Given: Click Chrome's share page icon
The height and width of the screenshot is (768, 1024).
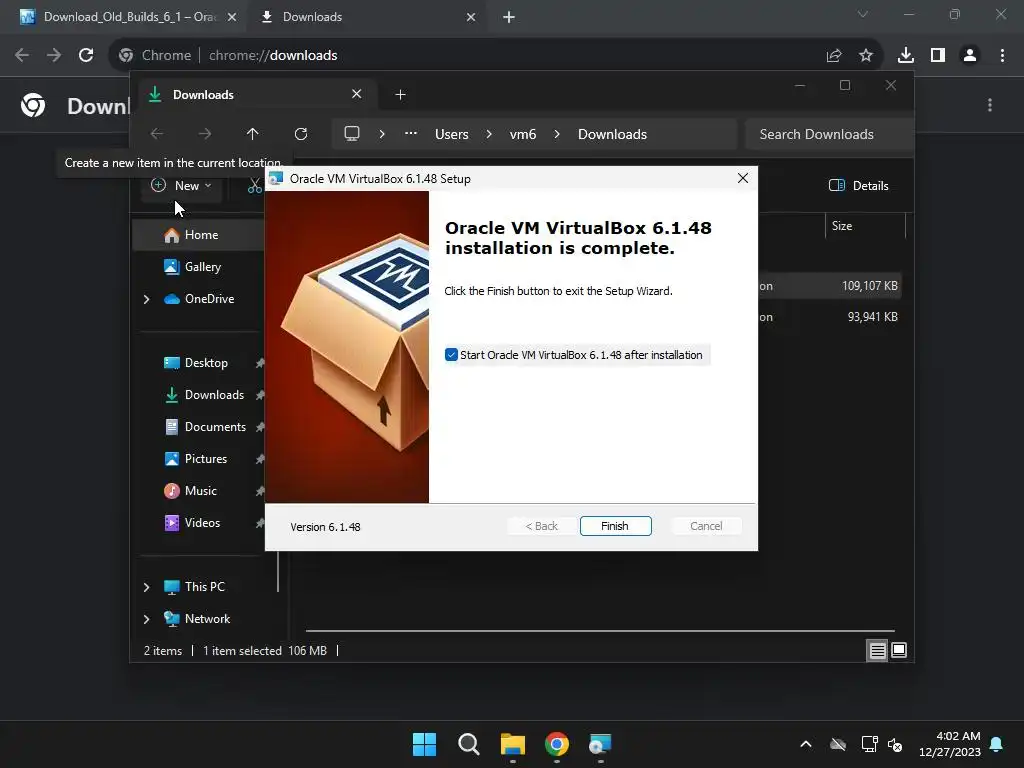Looking at the screenshot, I should tap(834, 56).
